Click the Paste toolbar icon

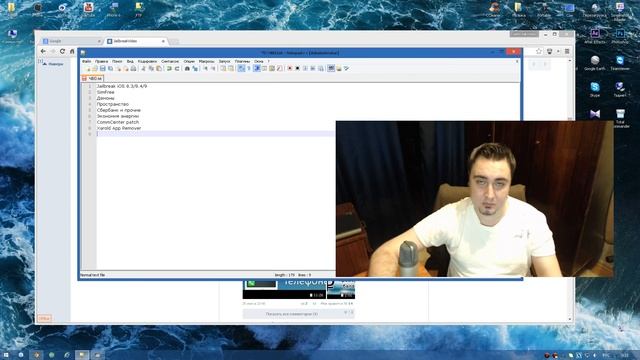click(x=159, y=69)
